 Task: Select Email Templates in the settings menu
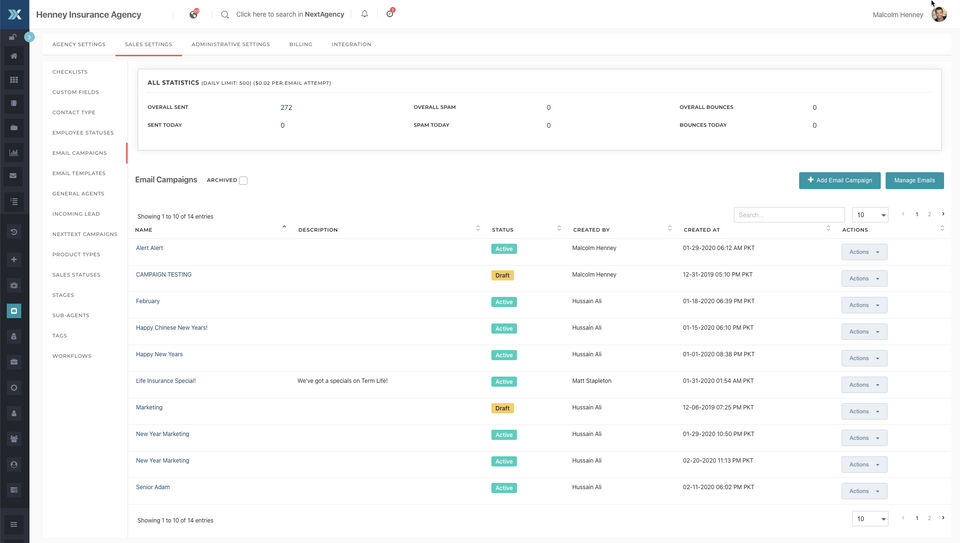coord(79,173)
